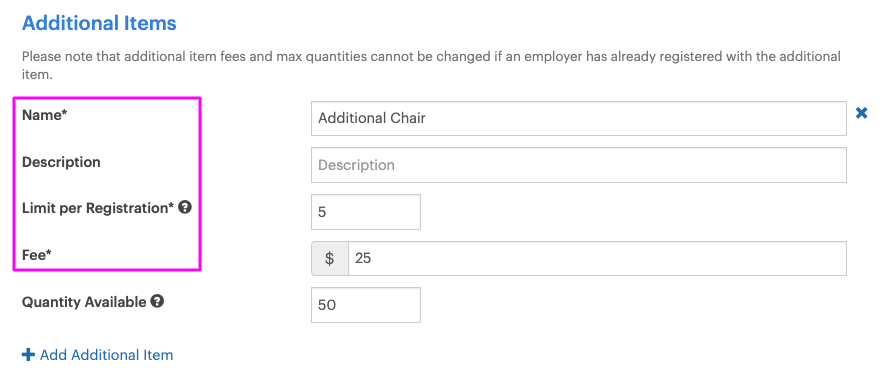Remove the Additional Chair item with the X icon
This screenshot has height=391, width=882.
pyautogui.click(x=861, y=113)
